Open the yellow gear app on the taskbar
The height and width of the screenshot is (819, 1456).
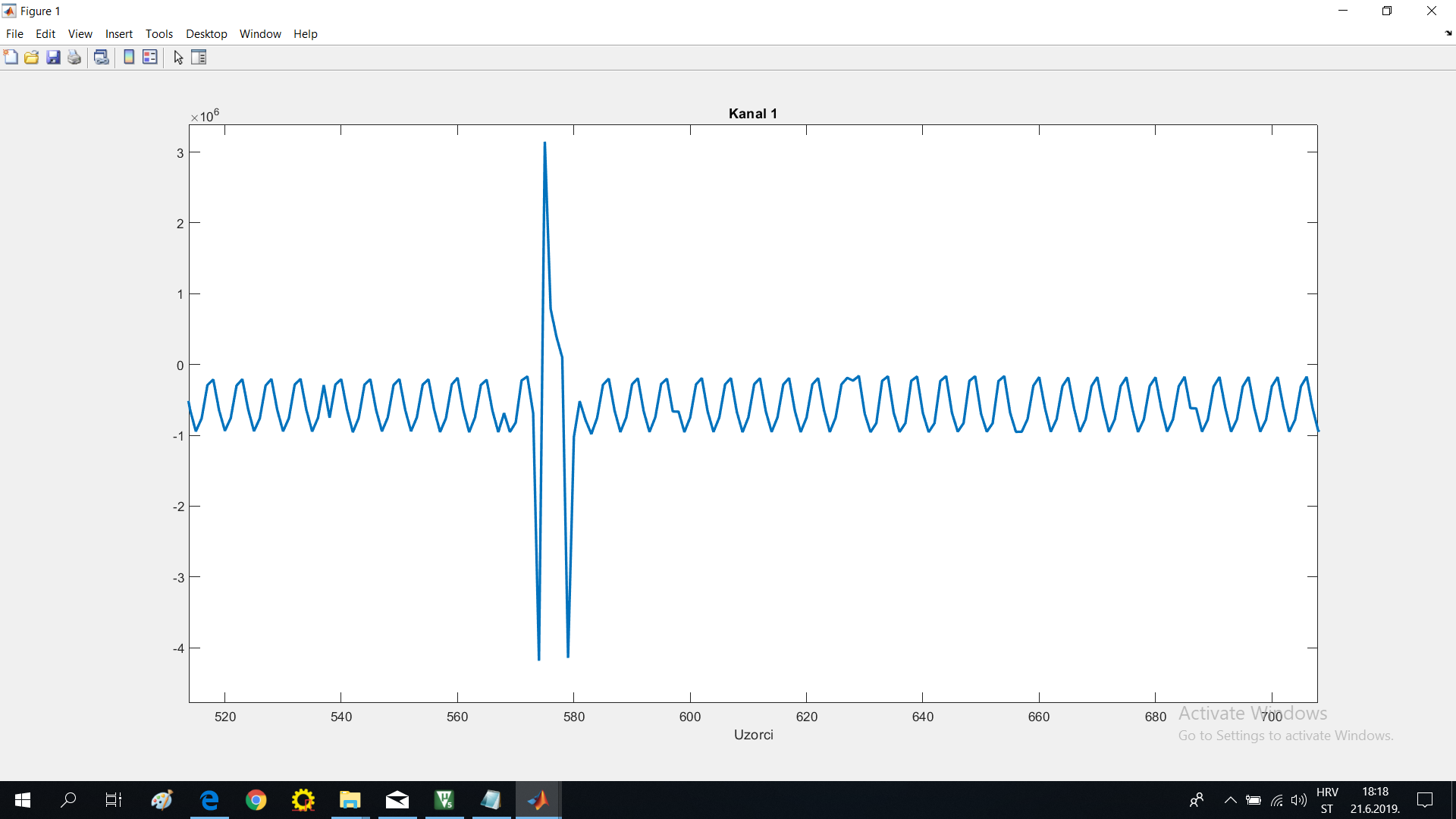point(303,800)
